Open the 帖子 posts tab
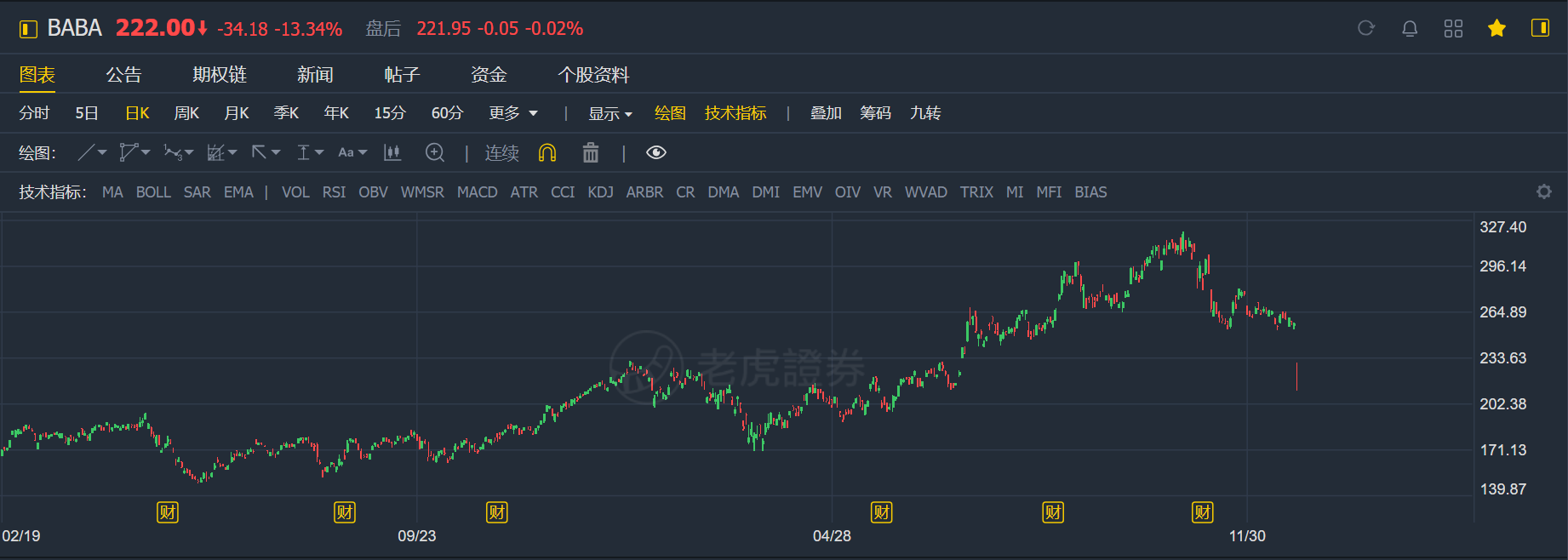This screenshot has width=1568, height=560. (402, 75)
